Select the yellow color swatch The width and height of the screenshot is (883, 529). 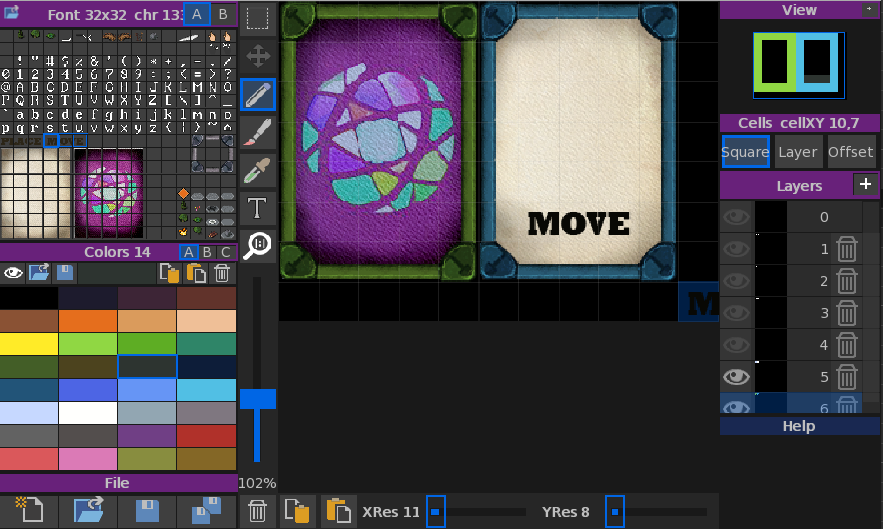(29, 343)
